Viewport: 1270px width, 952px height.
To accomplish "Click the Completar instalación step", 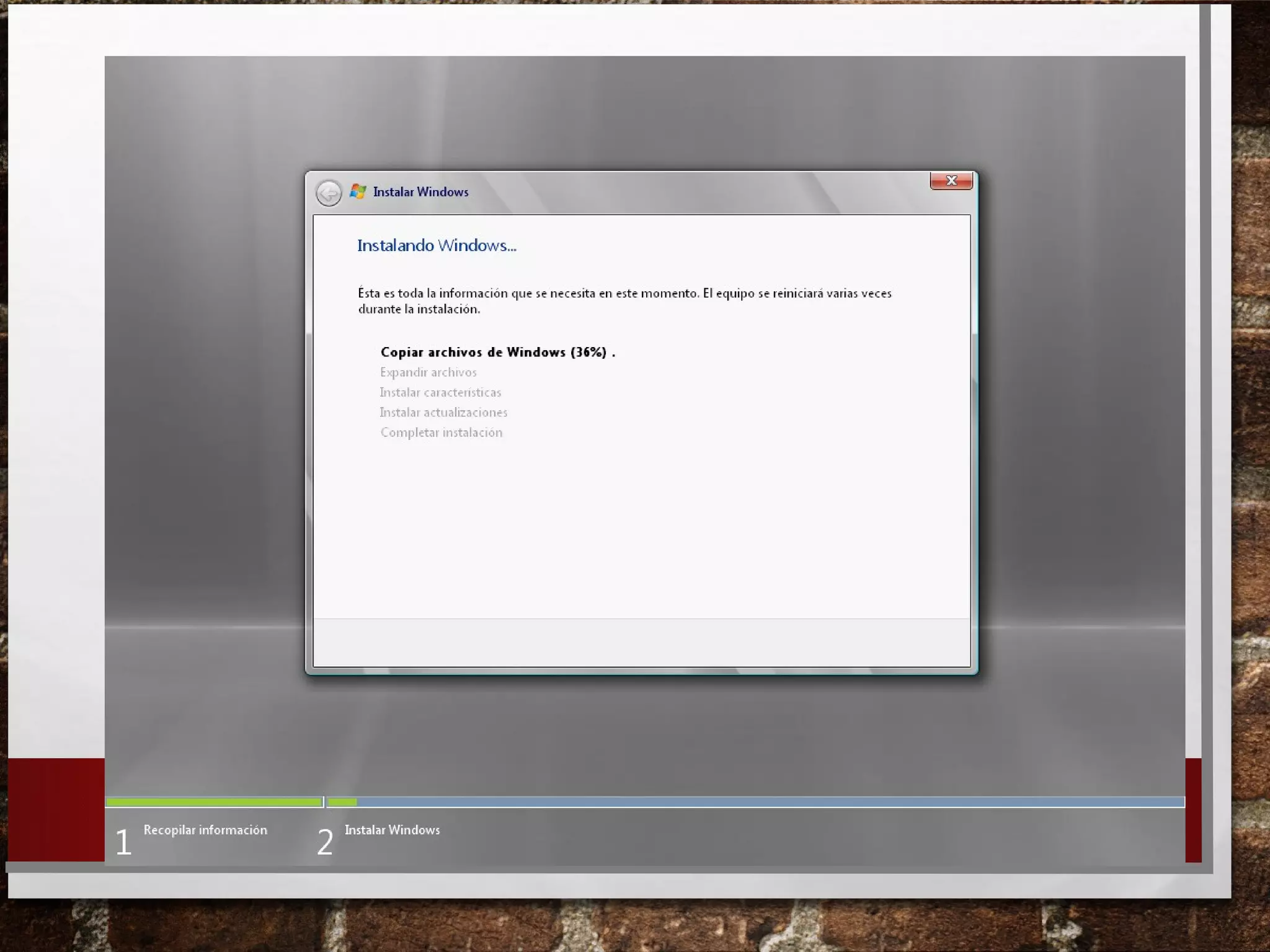I will pos(442,433).
